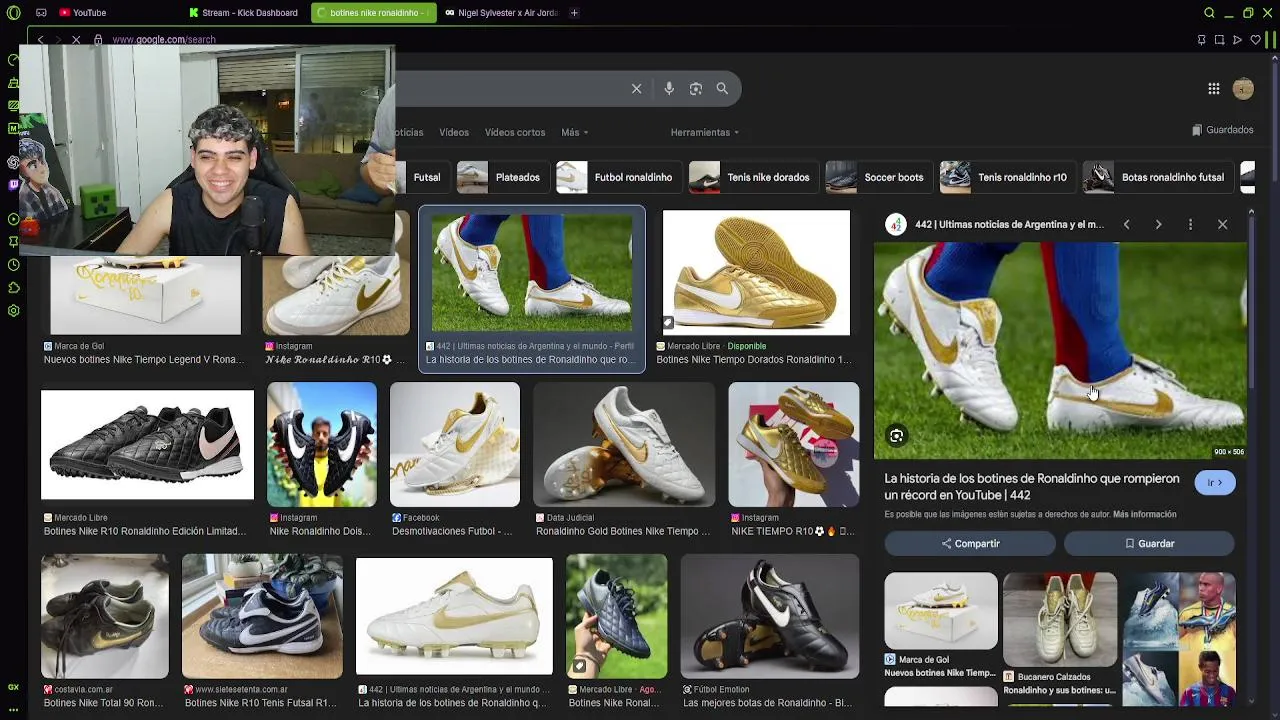Open the history clock icon in sidebar
Image resolution: width=1280 pixels, height=720 pixels.
point(13,265)
